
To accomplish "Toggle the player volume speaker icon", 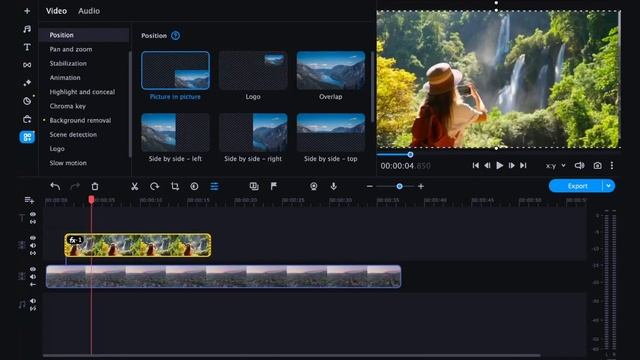I will [579, 166].
